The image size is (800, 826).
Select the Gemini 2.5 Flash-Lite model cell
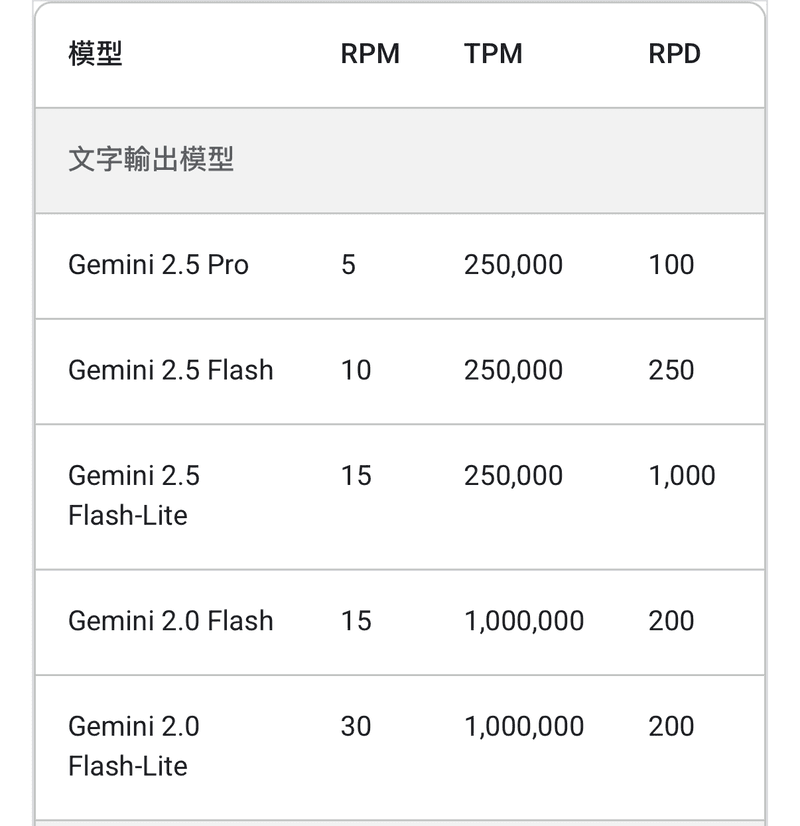click(x=134, y=495)
